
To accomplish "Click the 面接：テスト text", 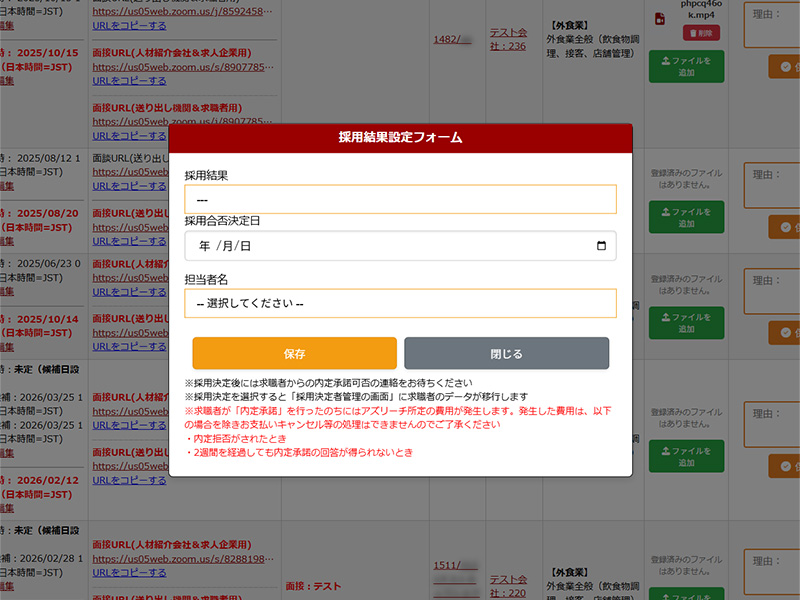I will (313, 586).
